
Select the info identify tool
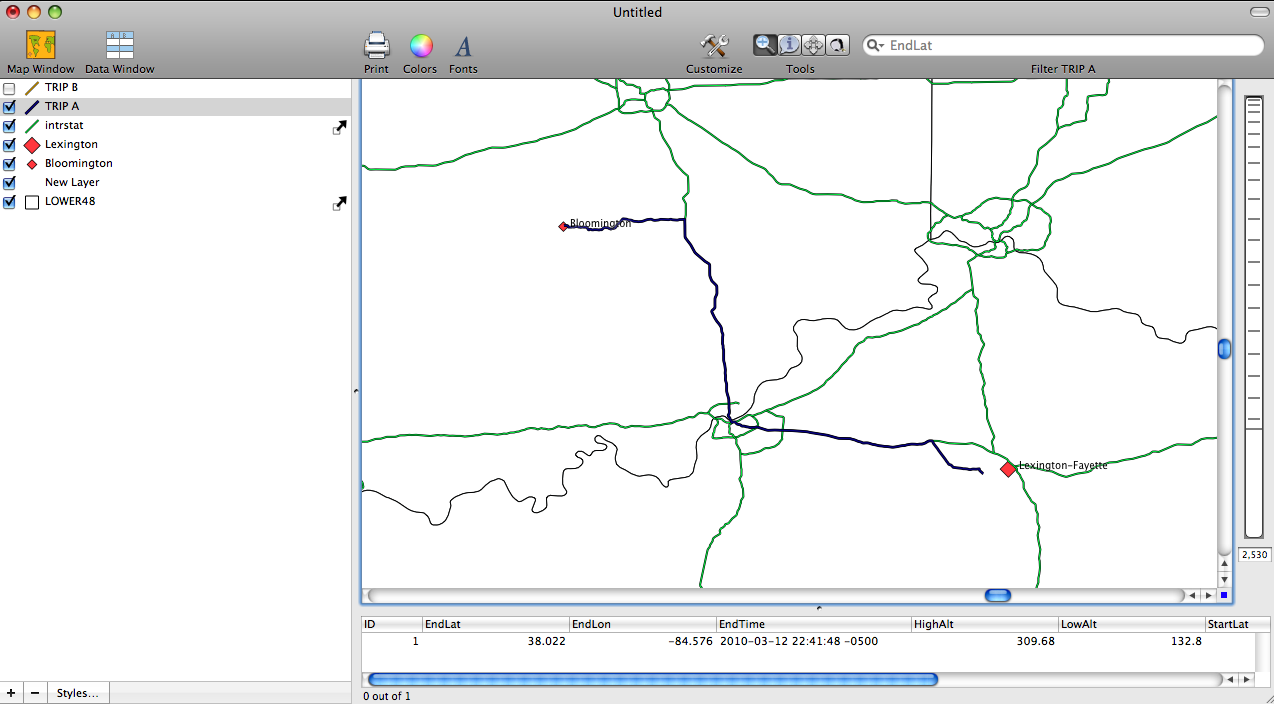click(789, 45)
